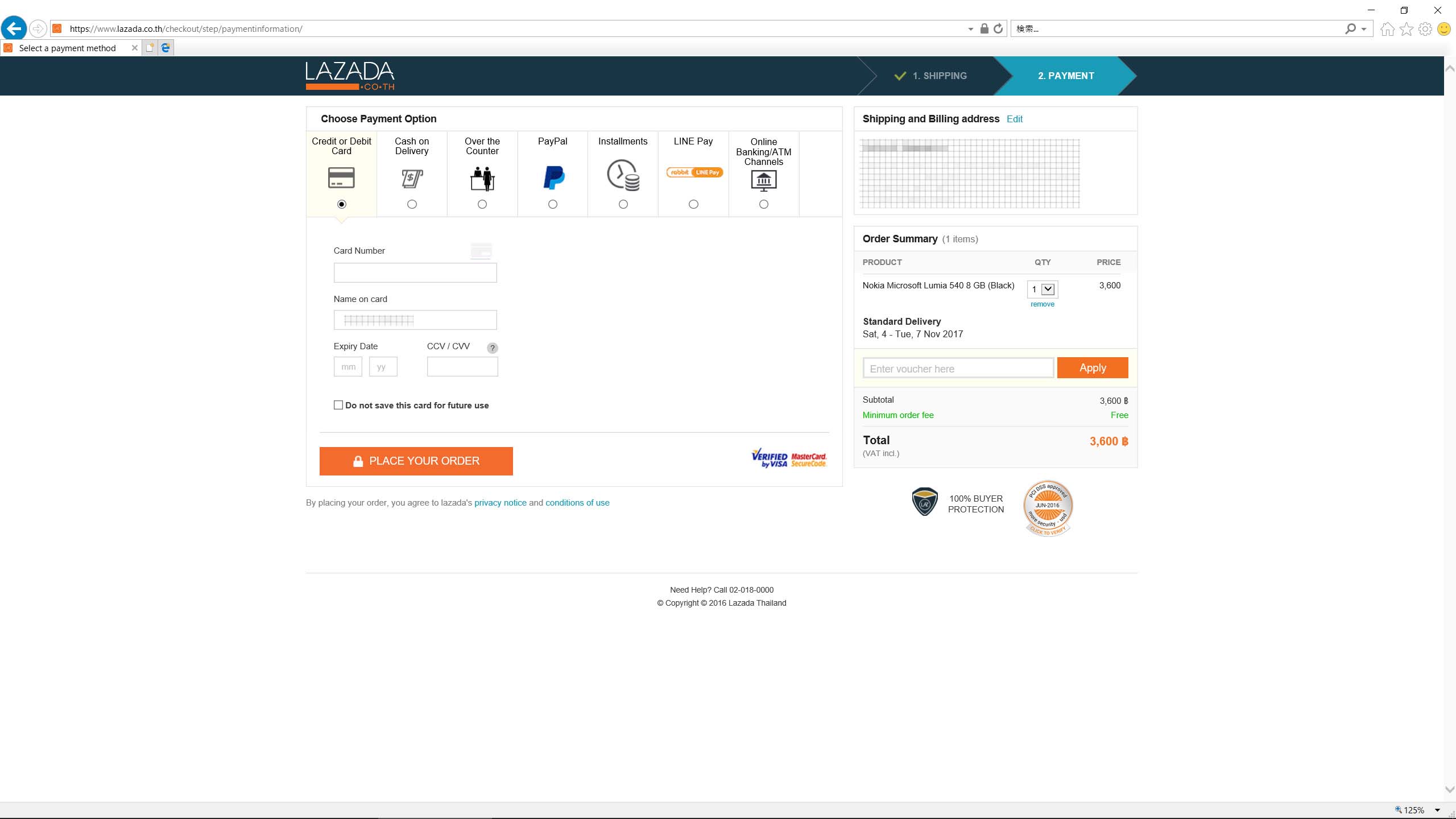
Task: Open the zoom level dropdown arrow
Action: [1437, 810]
